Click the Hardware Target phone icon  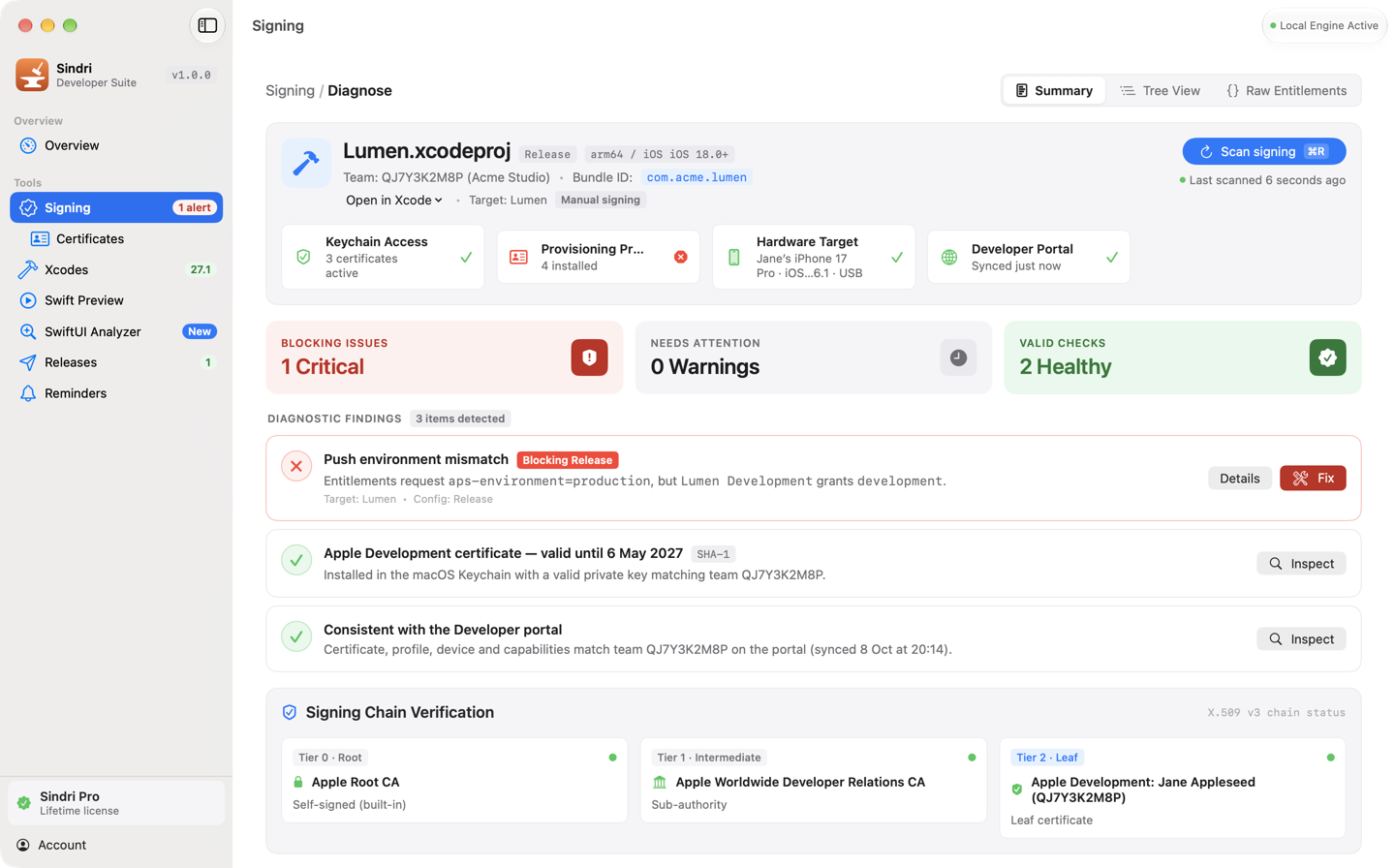point(734,257)
